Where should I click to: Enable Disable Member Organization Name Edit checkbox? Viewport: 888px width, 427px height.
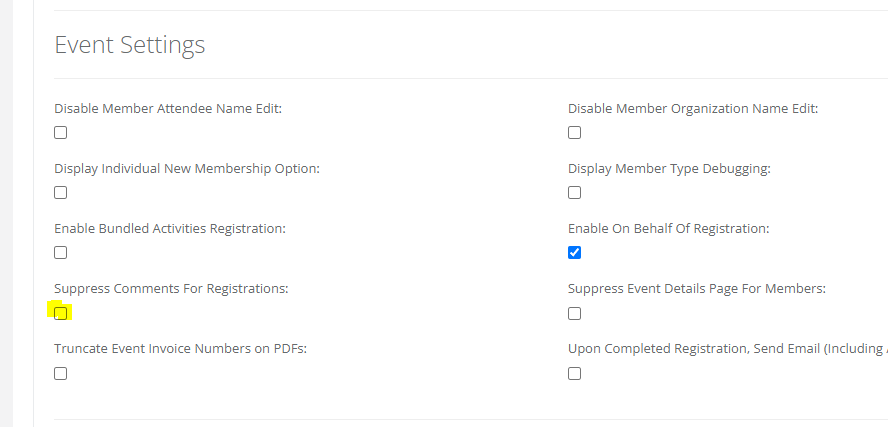574,133
